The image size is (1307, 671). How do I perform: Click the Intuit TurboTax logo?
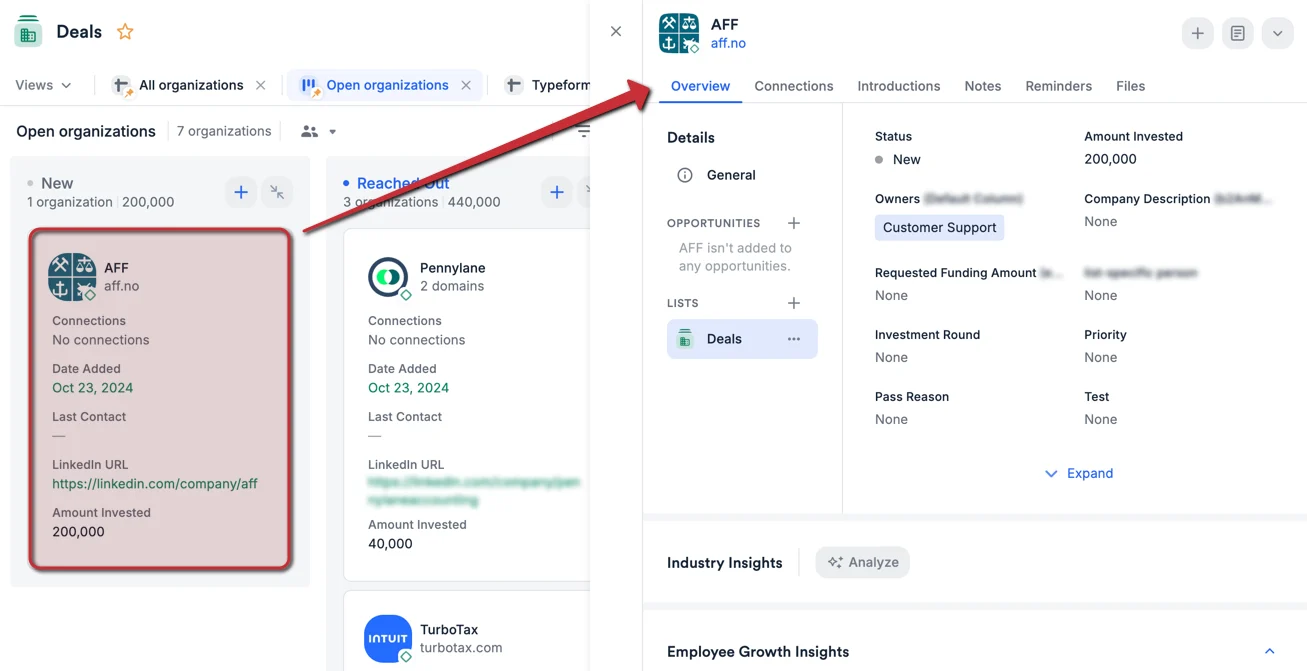tap(388, 638)
